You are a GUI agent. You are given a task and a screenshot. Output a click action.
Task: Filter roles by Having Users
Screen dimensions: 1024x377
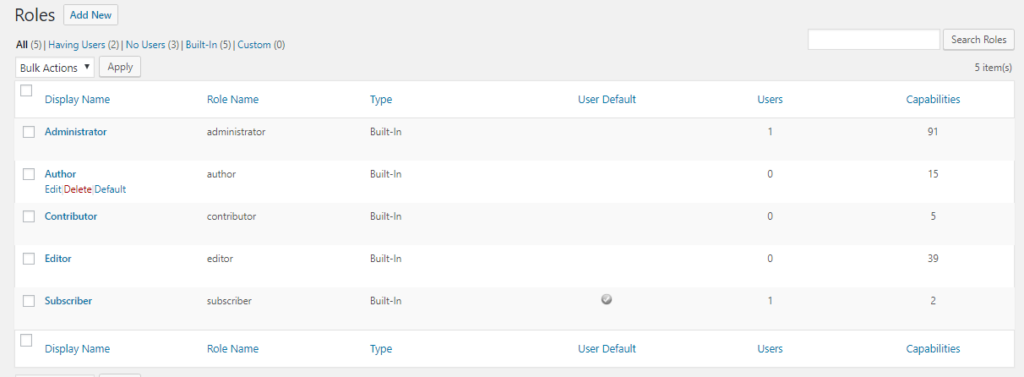[x=76, y=45]
